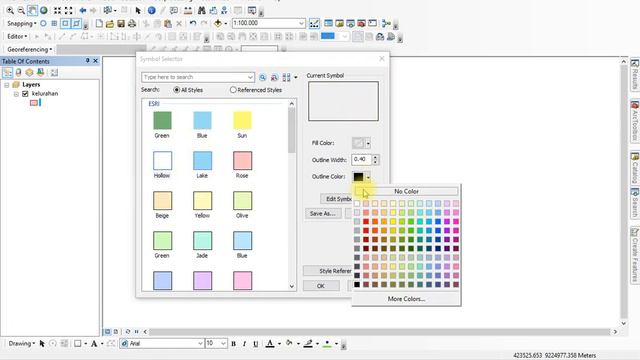Open the map scale 1:100.000 dropdown
Image resolution: width=640 pixels, height=360 pixels.
coord(301,24)
